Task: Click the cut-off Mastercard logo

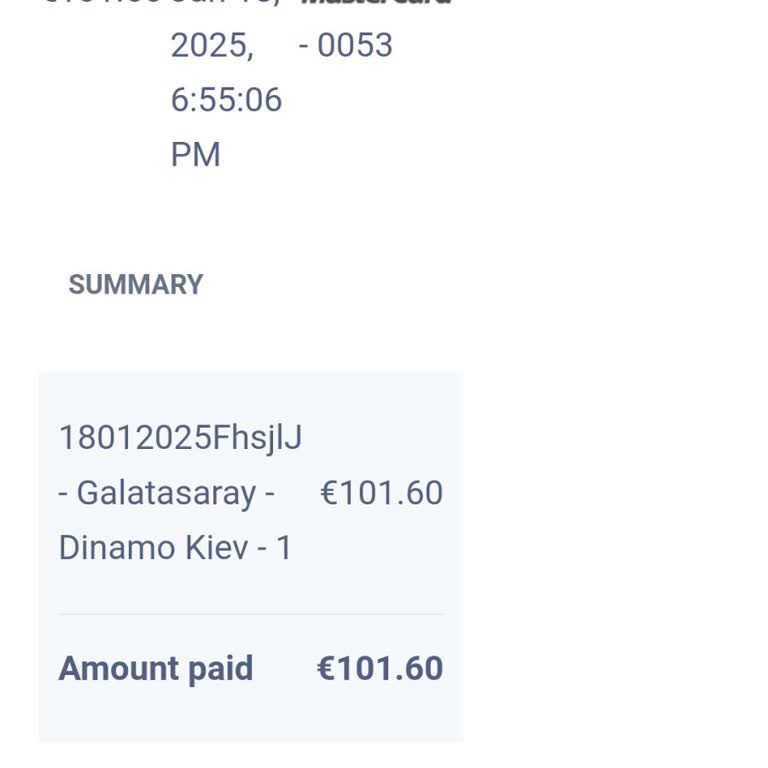Action: click(375, 2)
